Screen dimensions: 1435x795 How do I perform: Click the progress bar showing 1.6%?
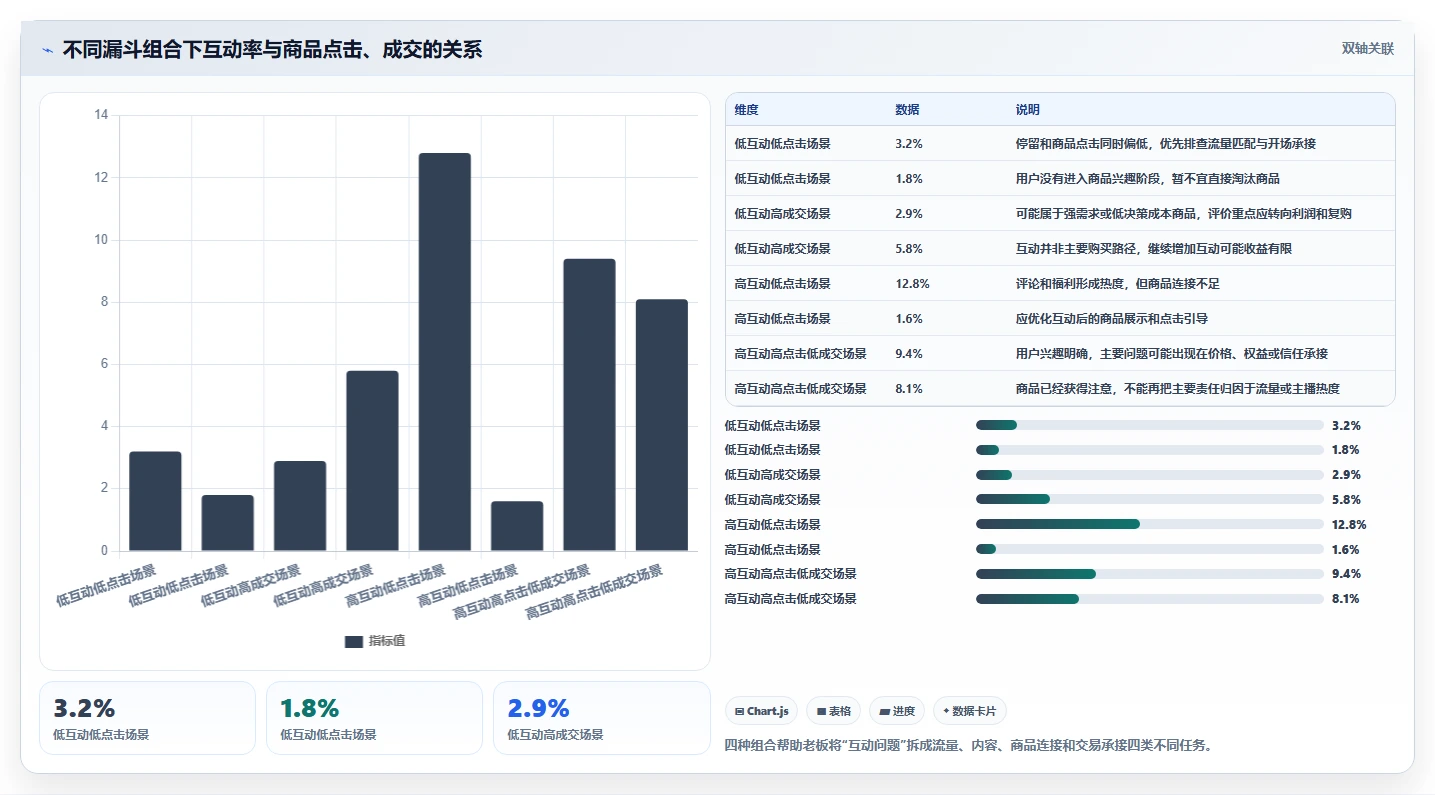[x=1149, y=549]
